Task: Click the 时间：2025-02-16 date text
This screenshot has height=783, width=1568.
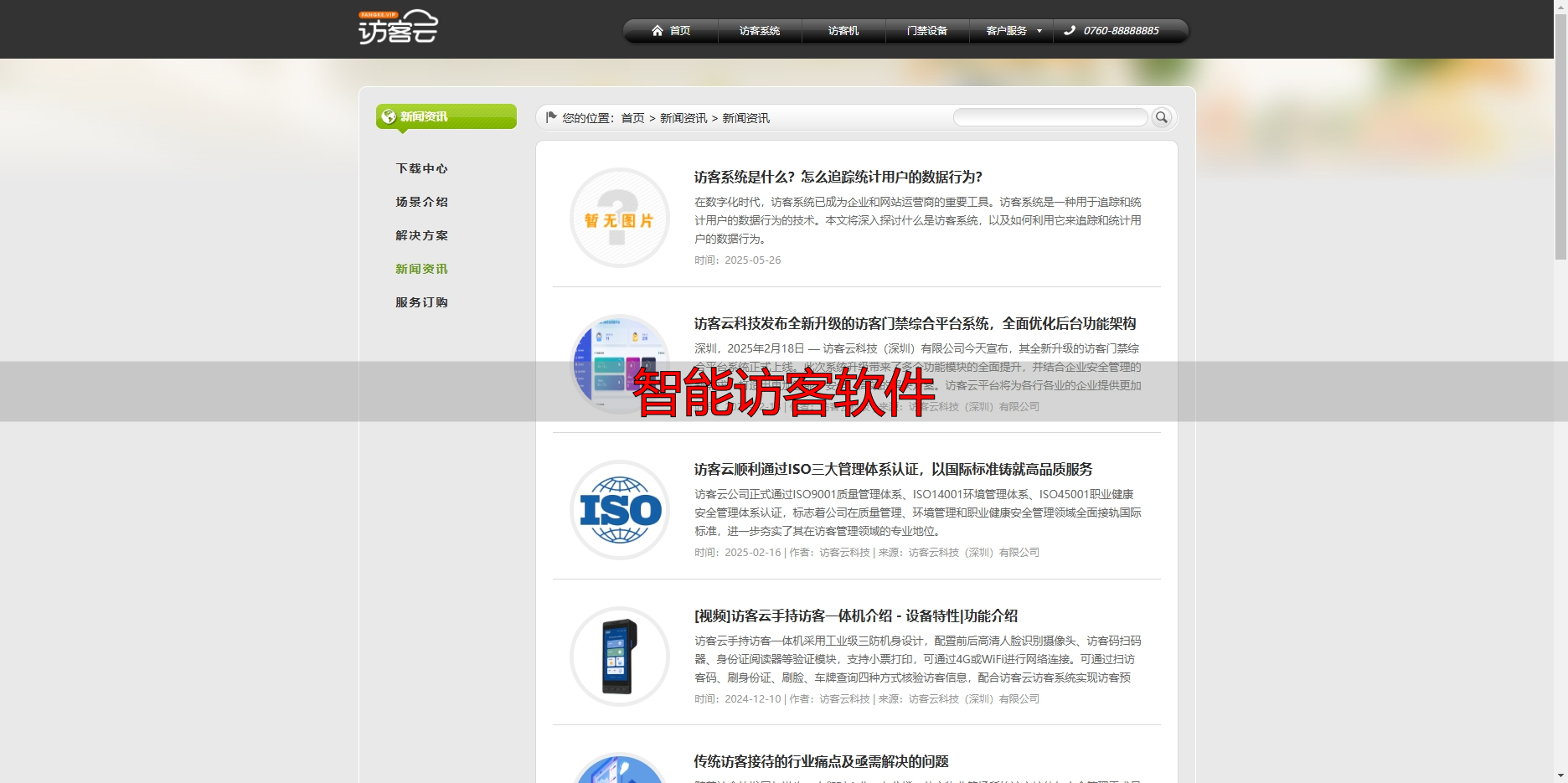Action: click(738, 553)
